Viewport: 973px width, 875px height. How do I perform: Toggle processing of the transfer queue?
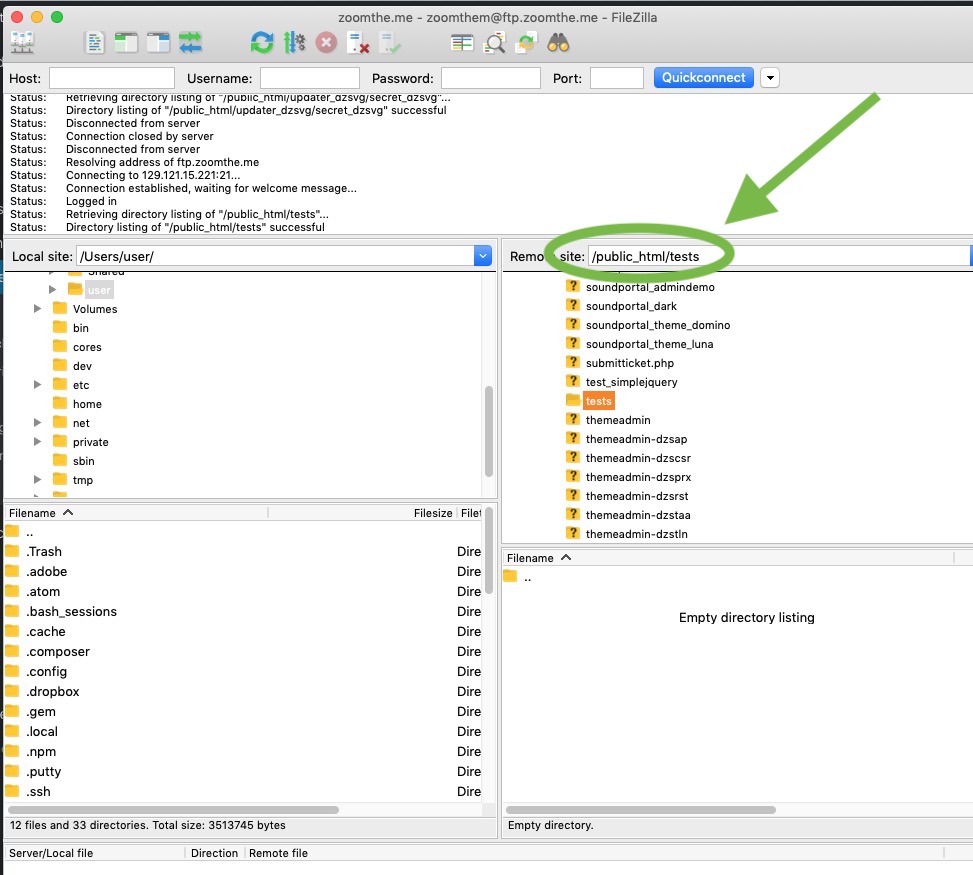pyautogui.click(x=294, y=43)
